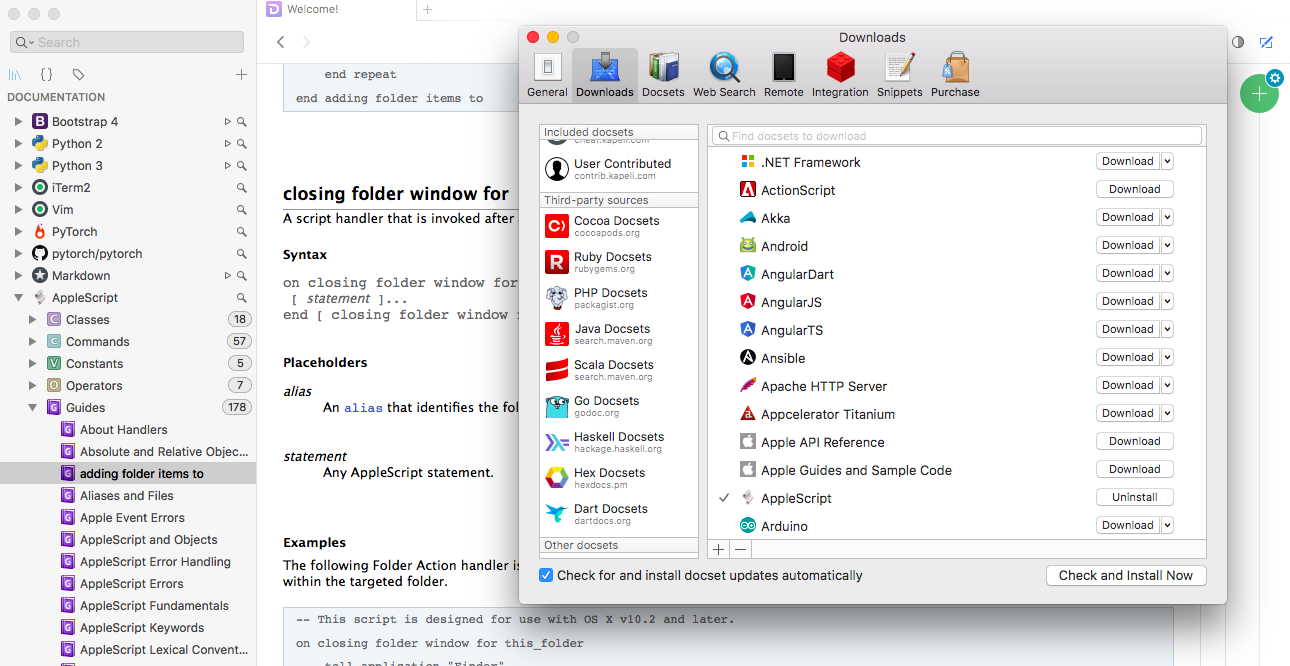Viewport: 1290px width, 666px height.
Task: Select Haskell Docsets source
Action: [618, 442]
